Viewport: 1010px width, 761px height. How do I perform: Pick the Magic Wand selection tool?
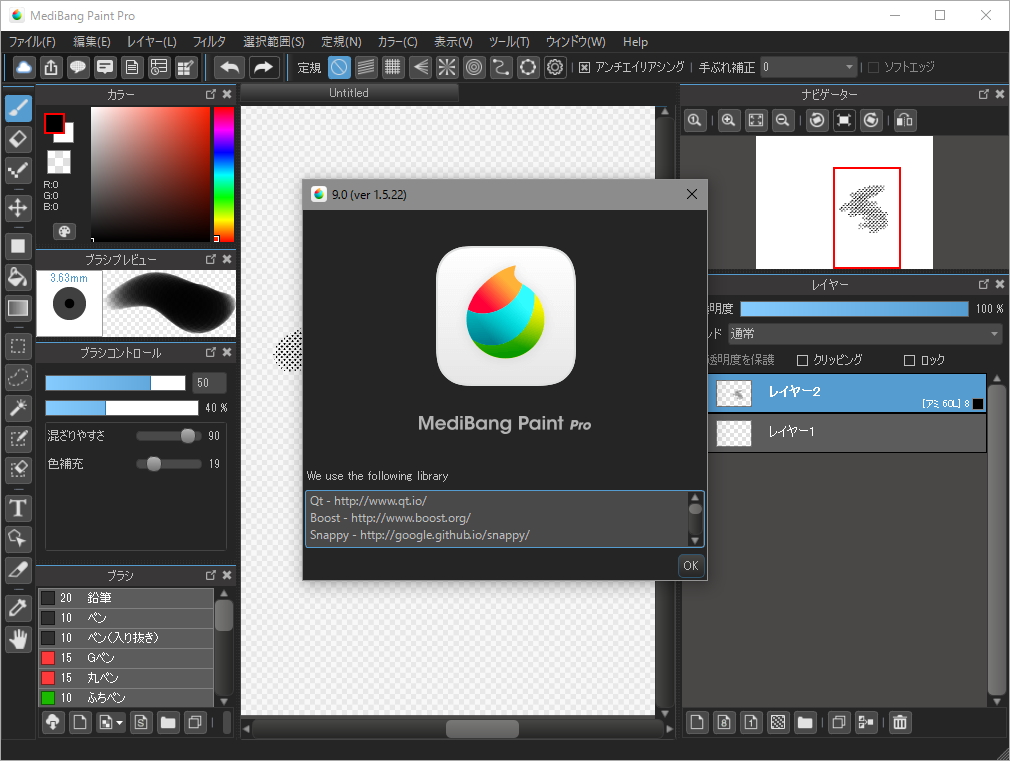[x=17, y=408]
